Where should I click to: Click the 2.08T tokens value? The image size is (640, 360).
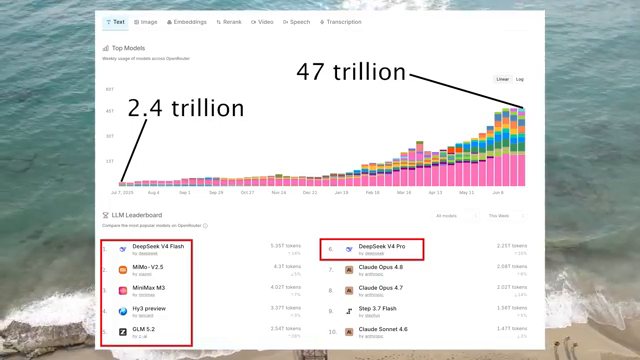[512, 266]
